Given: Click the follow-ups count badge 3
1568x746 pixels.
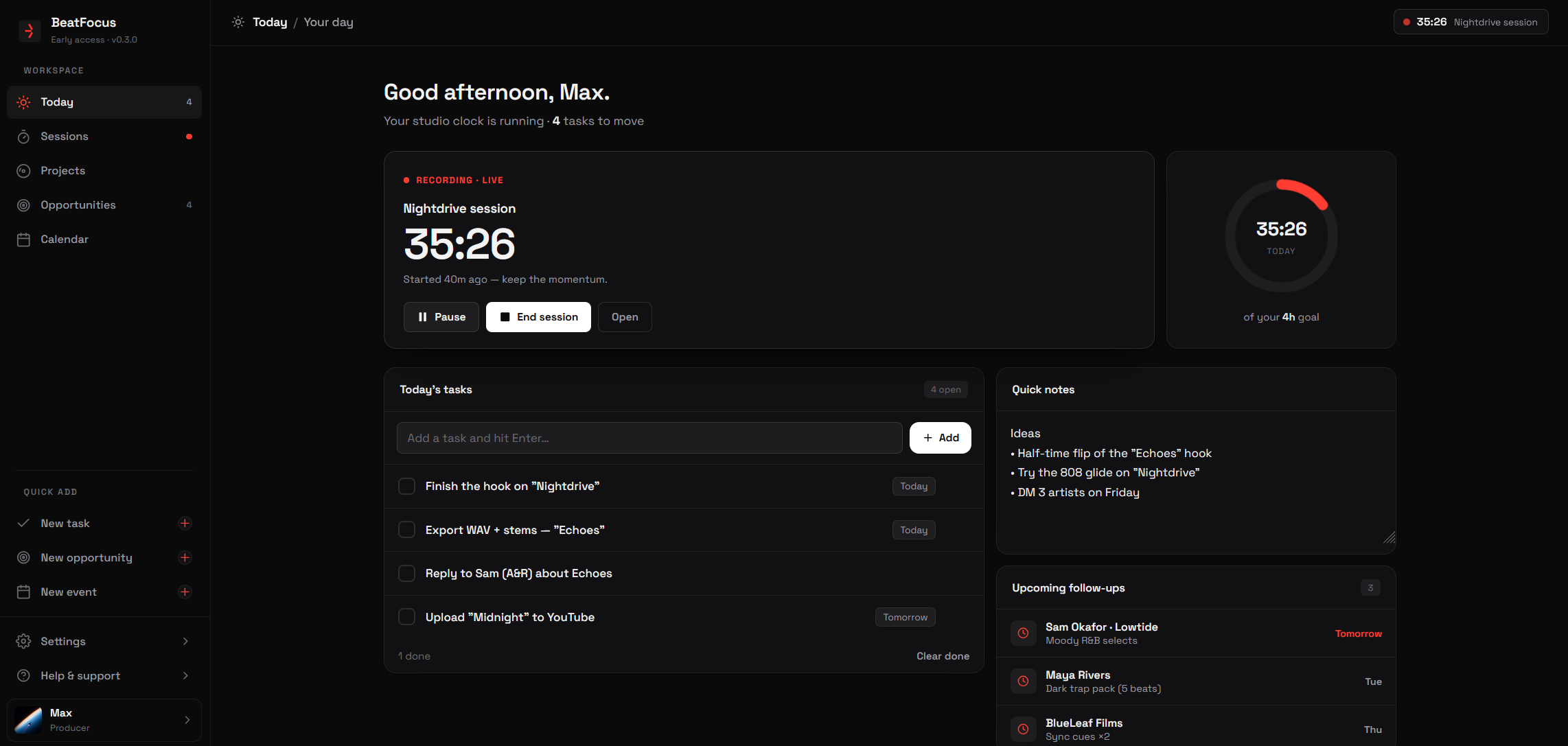Looking at the screenshot, I should (1370, 587).
